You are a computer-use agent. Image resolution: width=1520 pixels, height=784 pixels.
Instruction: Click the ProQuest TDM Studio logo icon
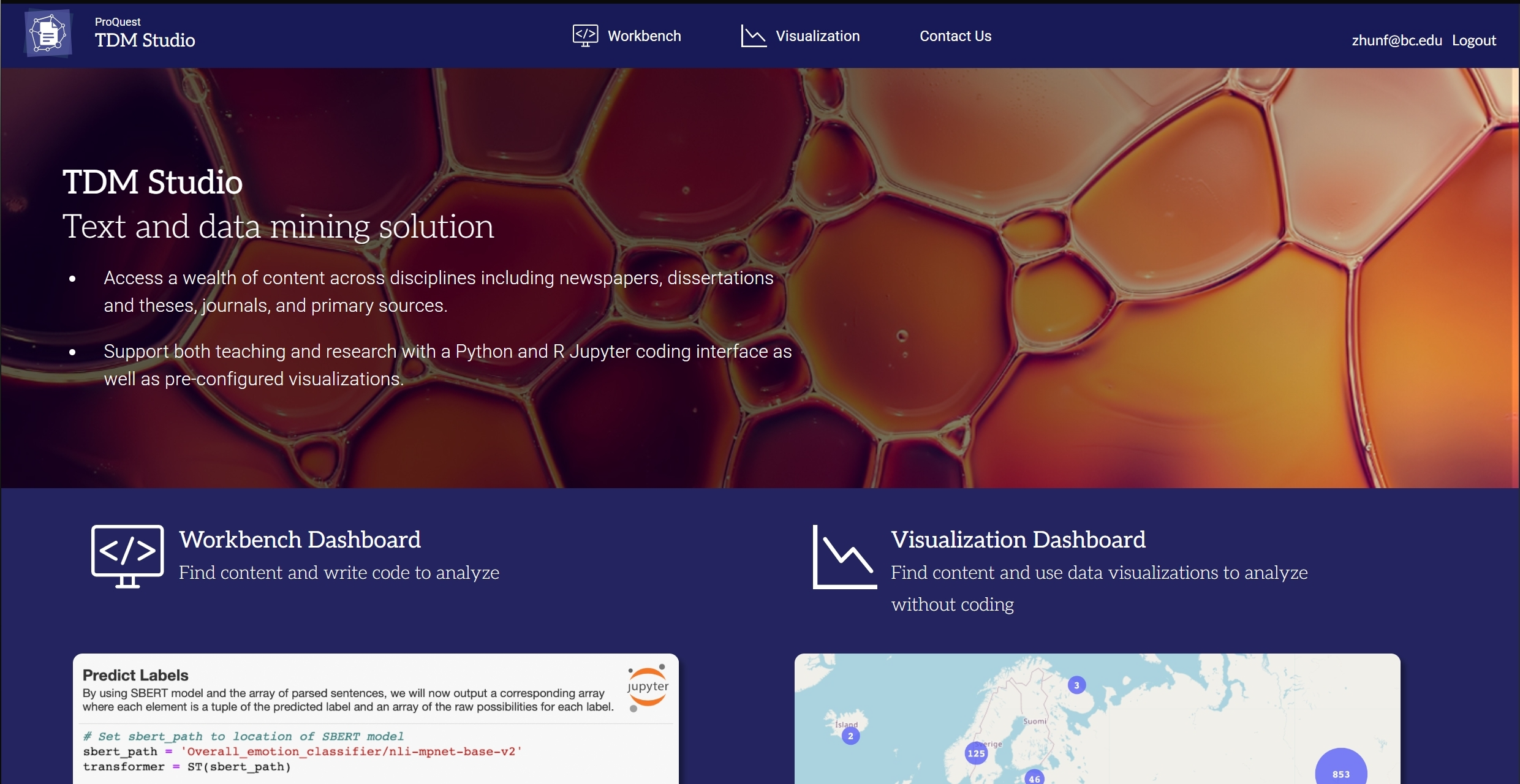[x=48, y=34]
